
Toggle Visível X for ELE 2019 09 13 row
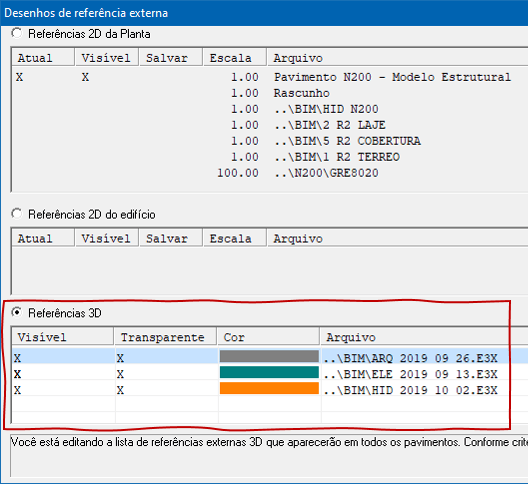pyautogui.click(x=18, y=374)
